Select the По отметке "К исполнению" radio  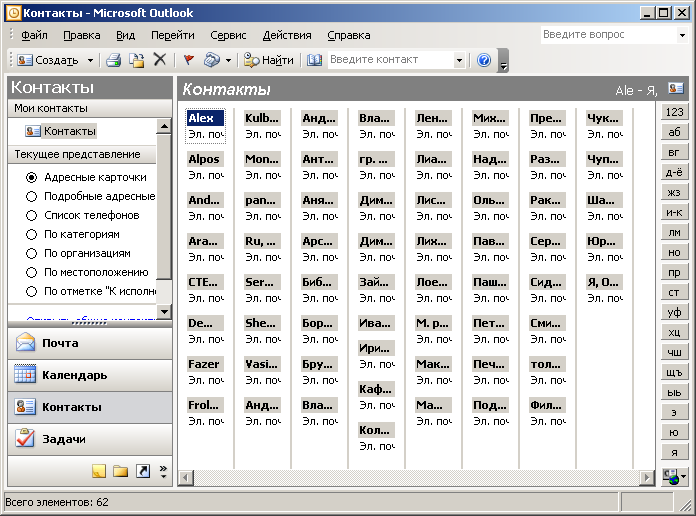coord(32,291)
